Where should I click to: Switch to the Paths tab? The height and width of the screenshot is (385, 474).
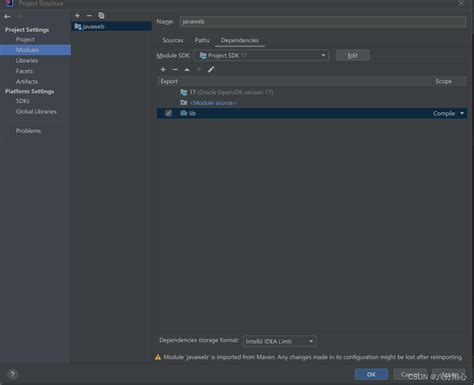[x=202, y=40]
